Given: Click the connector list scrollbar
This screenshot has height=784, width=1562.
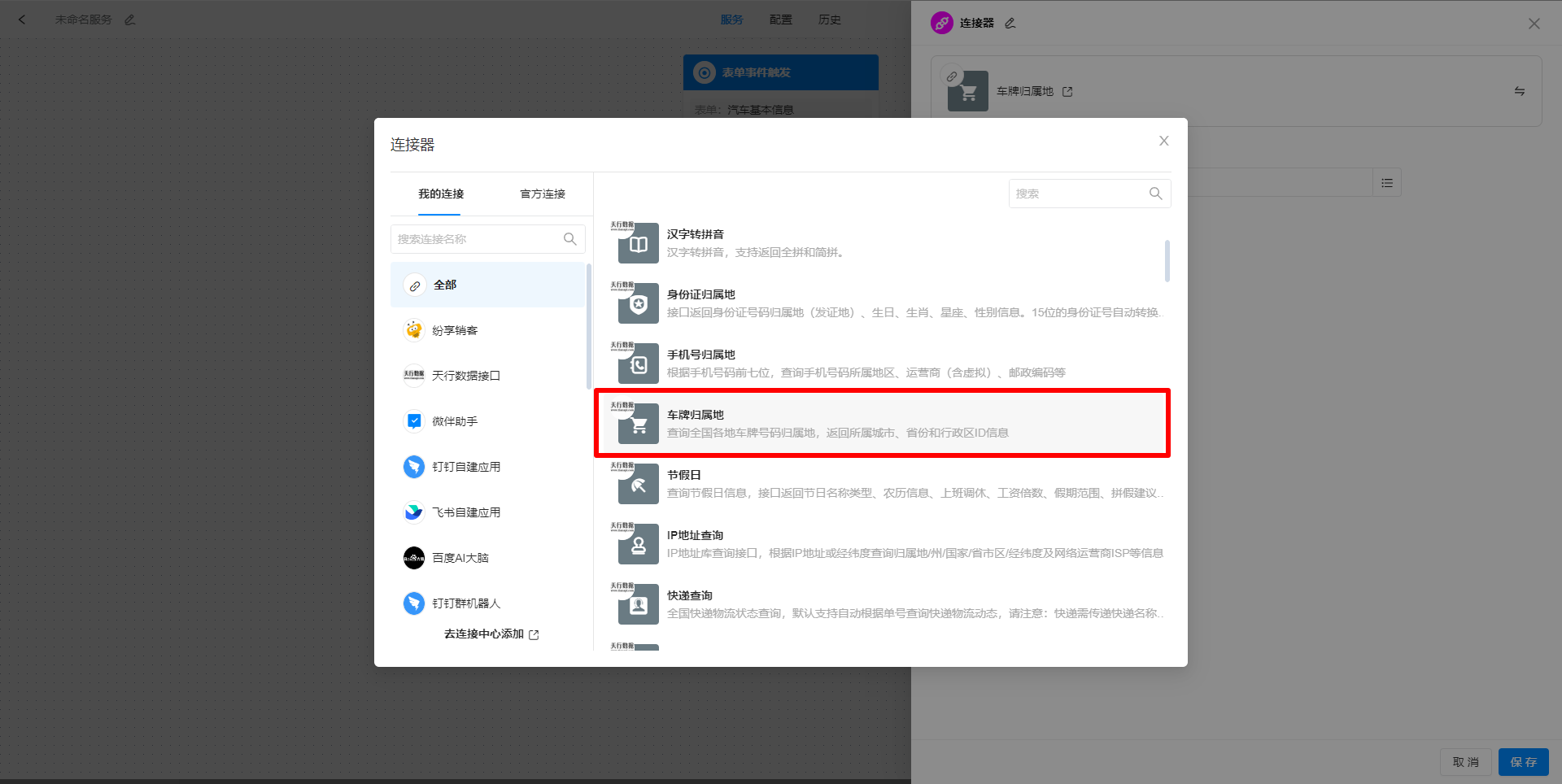Looking at the screenshot, I should click(x=1167, y=262).
